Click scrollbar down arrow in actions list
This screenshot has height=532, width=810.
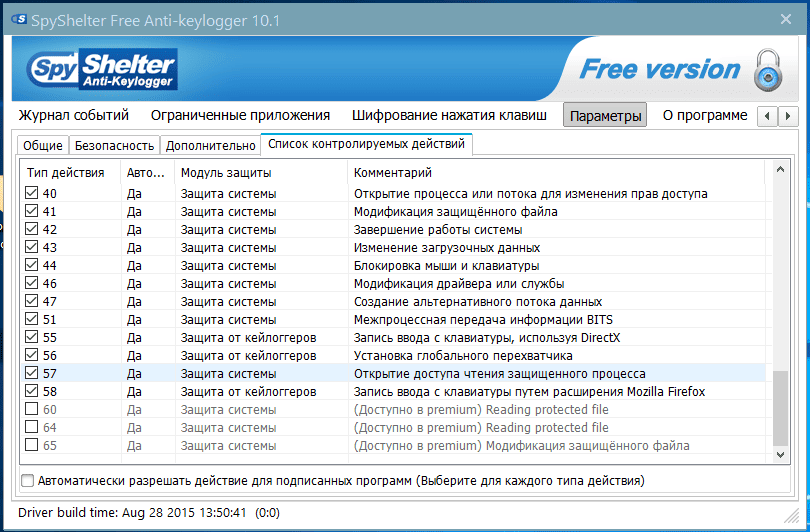pos(781,455)
